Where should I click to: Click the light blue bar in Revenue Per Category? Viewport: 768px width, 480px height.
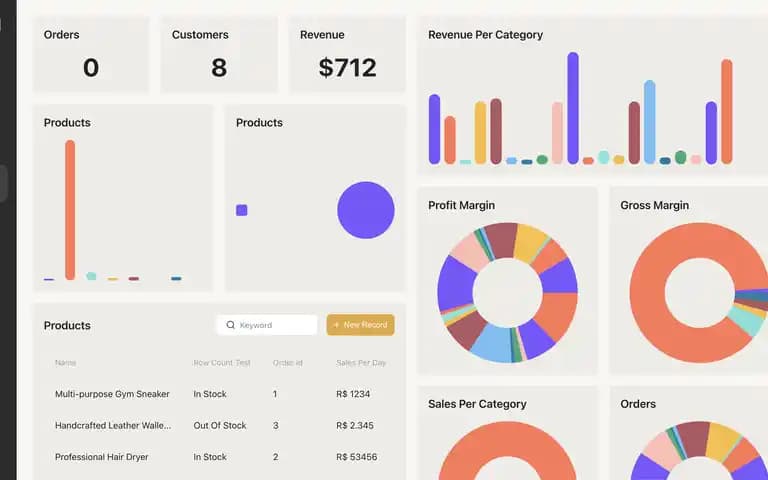(x=650, y=122)
